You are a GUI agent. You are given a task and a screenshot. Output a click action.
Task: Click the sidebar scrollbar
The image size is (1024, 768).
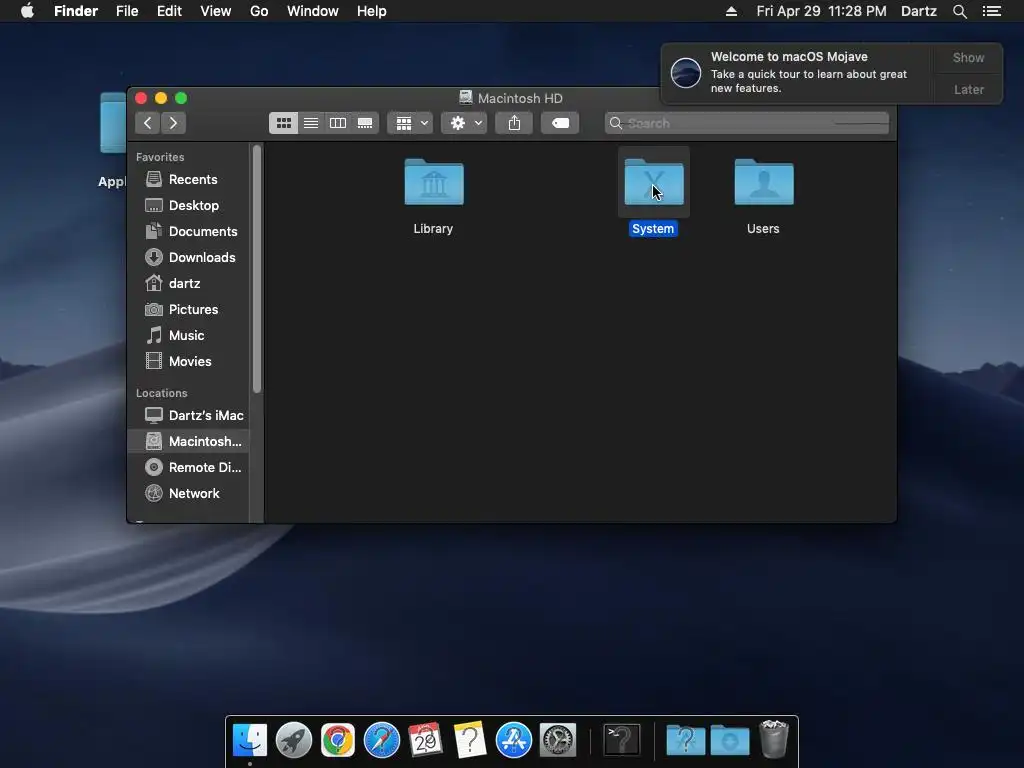[x=257, y=269]
